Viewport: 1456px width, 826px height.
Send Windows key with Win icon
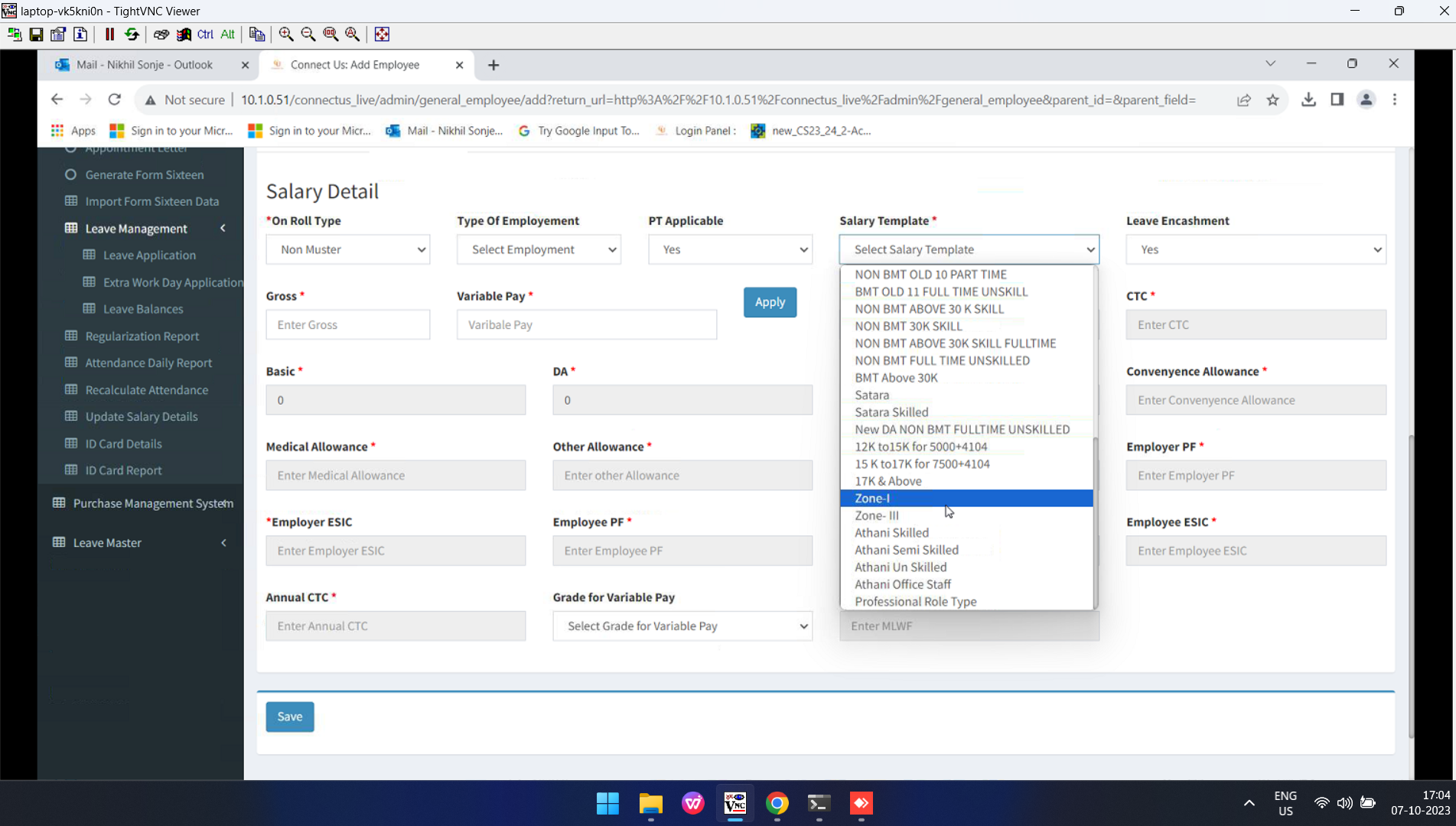click(x=184, y=34)
